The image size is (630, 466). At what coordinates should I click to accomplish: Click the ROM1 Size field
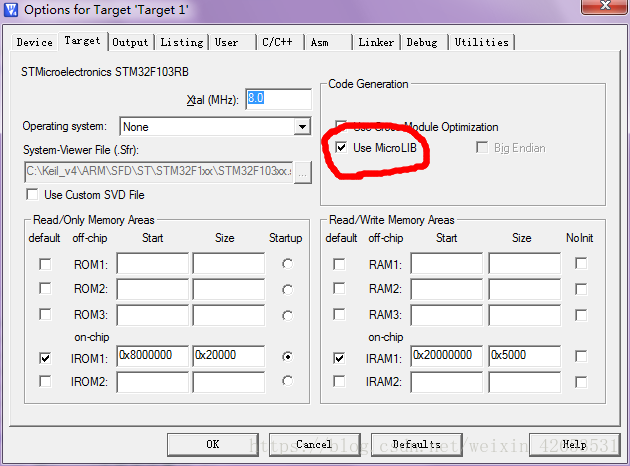(x=229, y=264)
